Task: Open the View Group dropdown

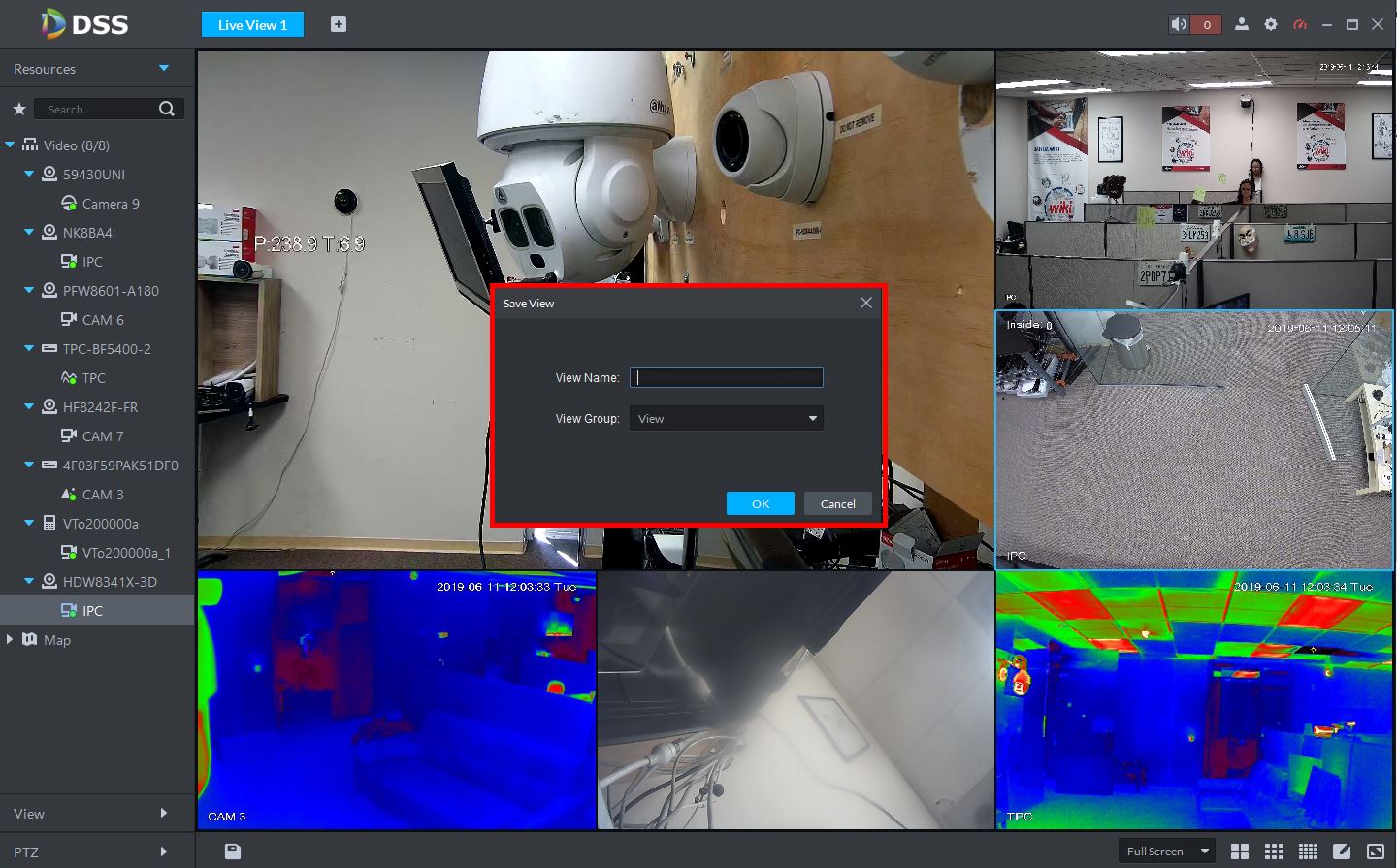Action: click(x=727, y=418)
